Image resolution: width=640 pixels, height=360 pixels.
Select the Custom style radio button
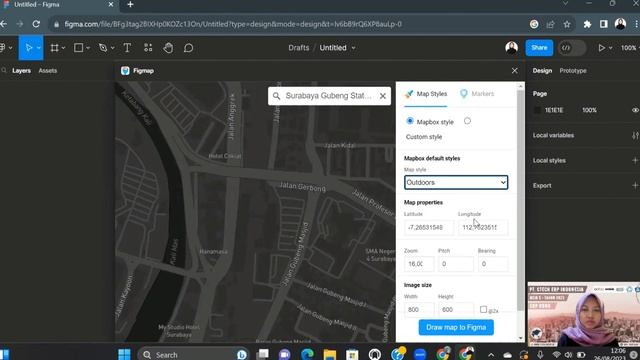pos(467,121)
